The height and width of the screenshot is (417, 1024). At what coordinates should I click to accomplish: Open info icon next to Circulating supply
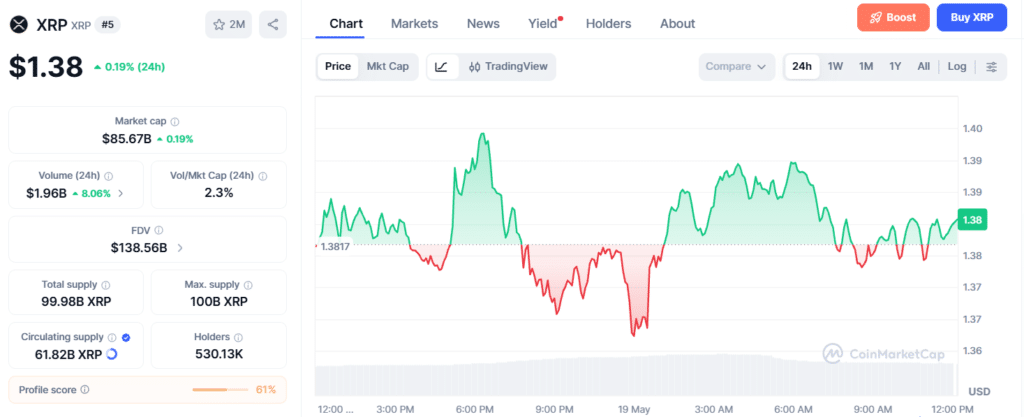pos(112,337)
